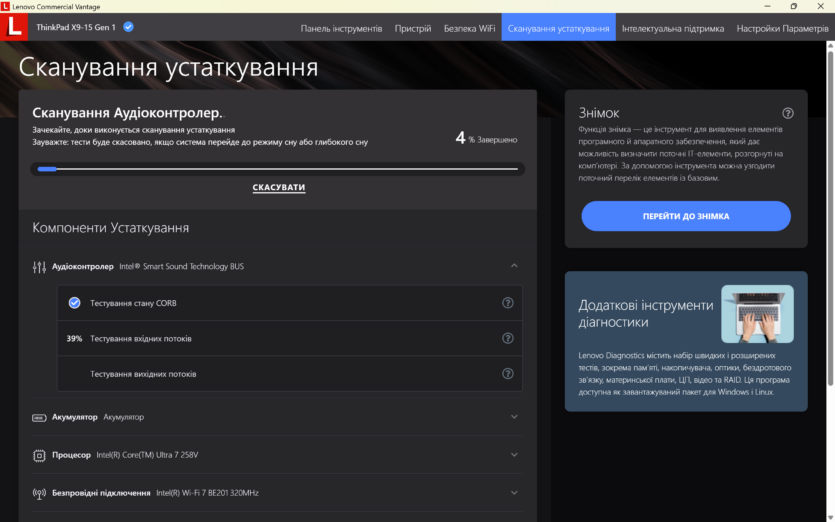The height and width of the screenshot is (522, 835).
Task: Expand the Процесор section chevron
Action: [x=514, y=454]
